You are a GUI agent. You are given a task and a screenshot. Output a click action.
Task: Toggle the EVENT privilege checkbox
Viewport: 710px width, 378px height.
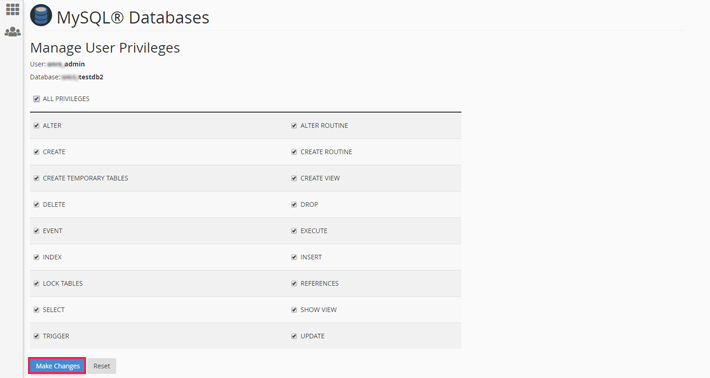click(36, 230)
